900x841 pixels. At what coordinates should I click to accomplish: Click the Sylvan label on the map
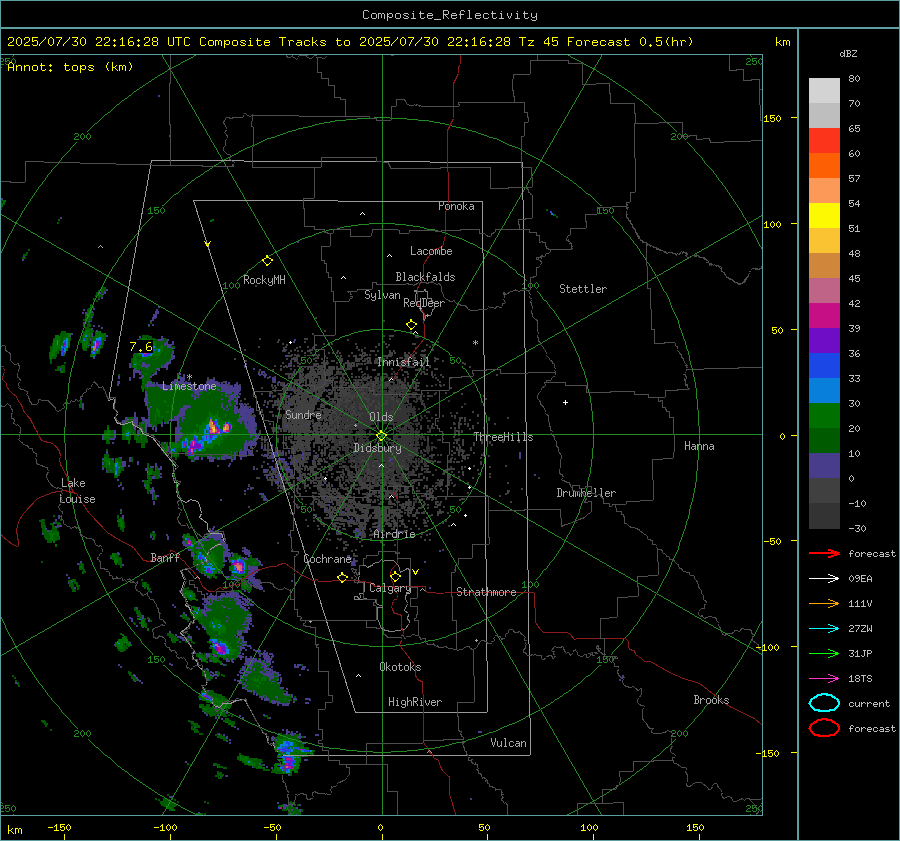click(382, 295)
